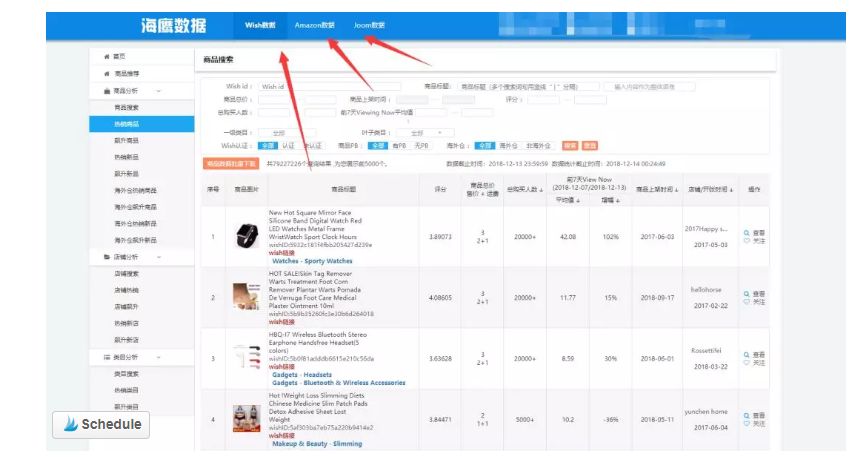Switch to the Wish数据 tab

(x=260, y=25)
